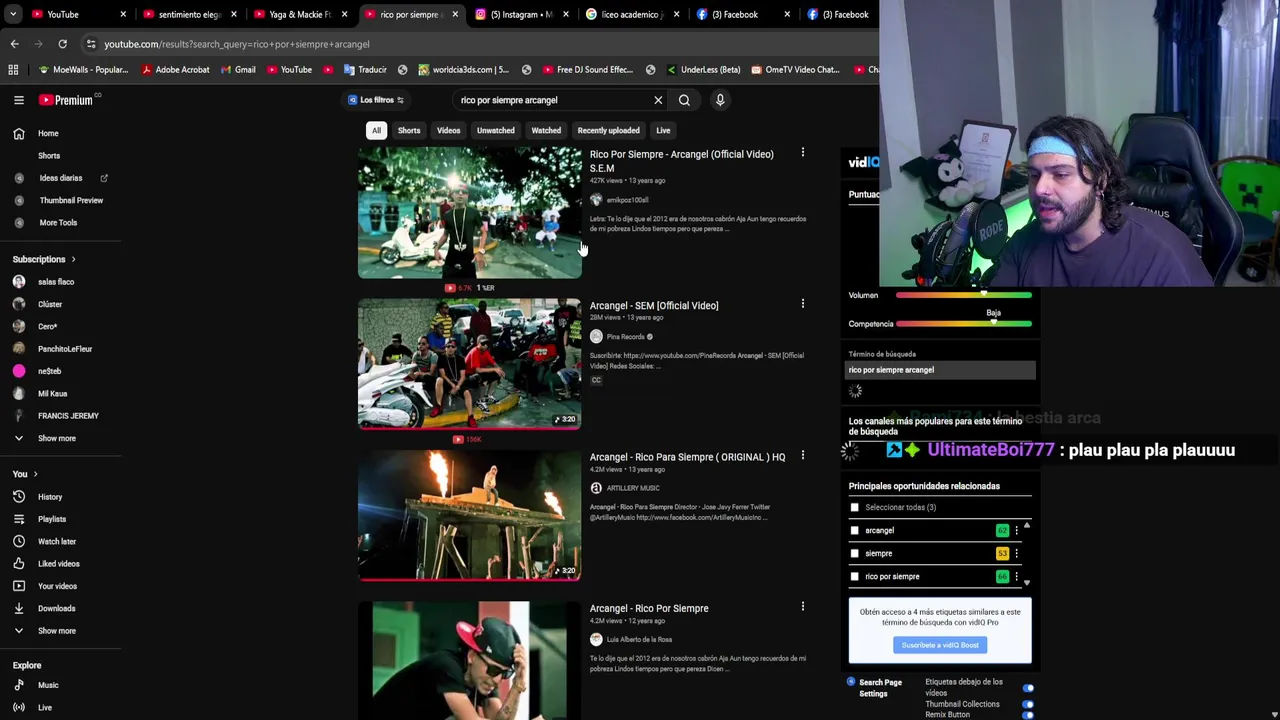This screenshot has height=720, width=1280.
Task: Click the browser address bar URL
Action: click(237, 44)
